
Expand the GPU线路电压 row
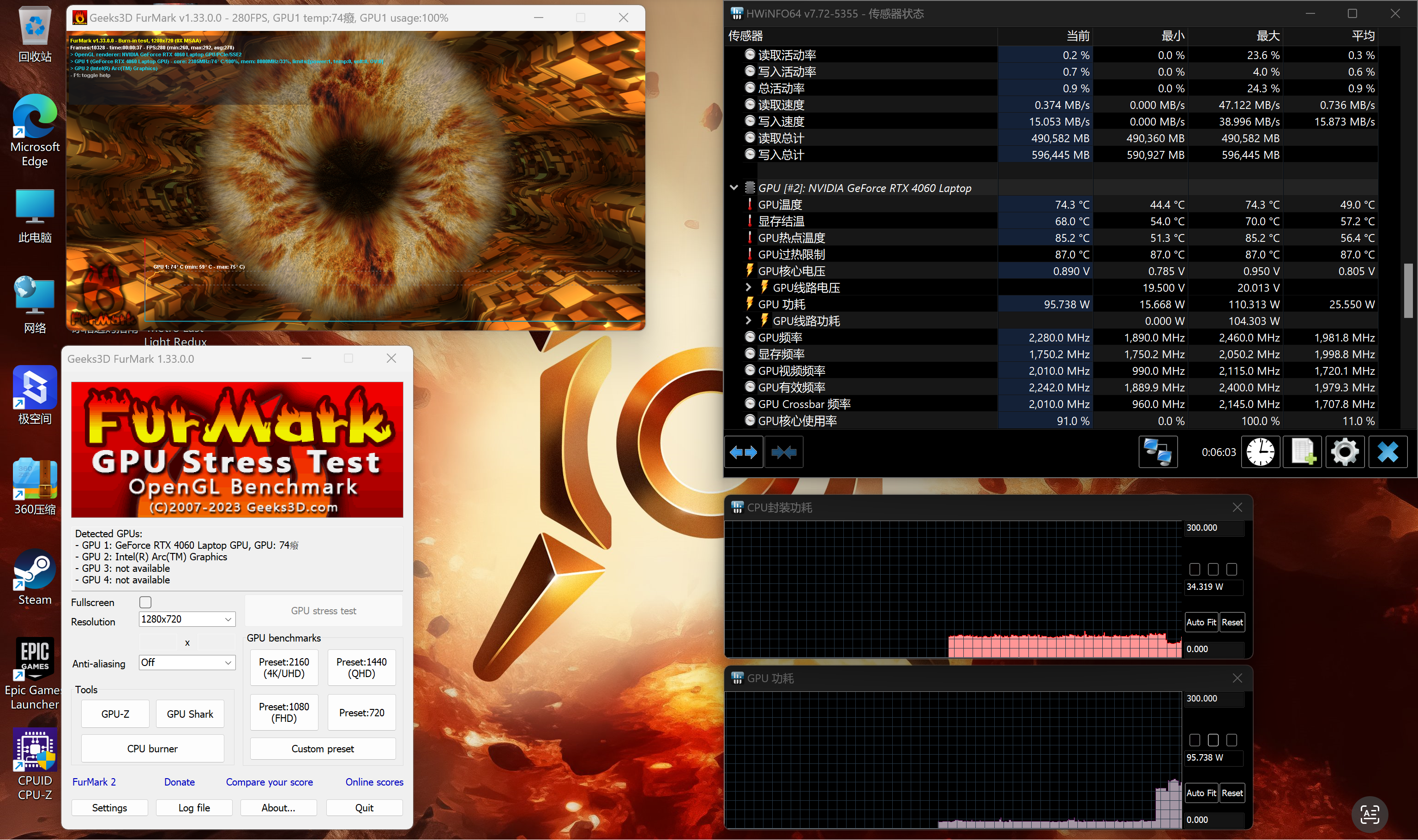[x=748, y=288]
